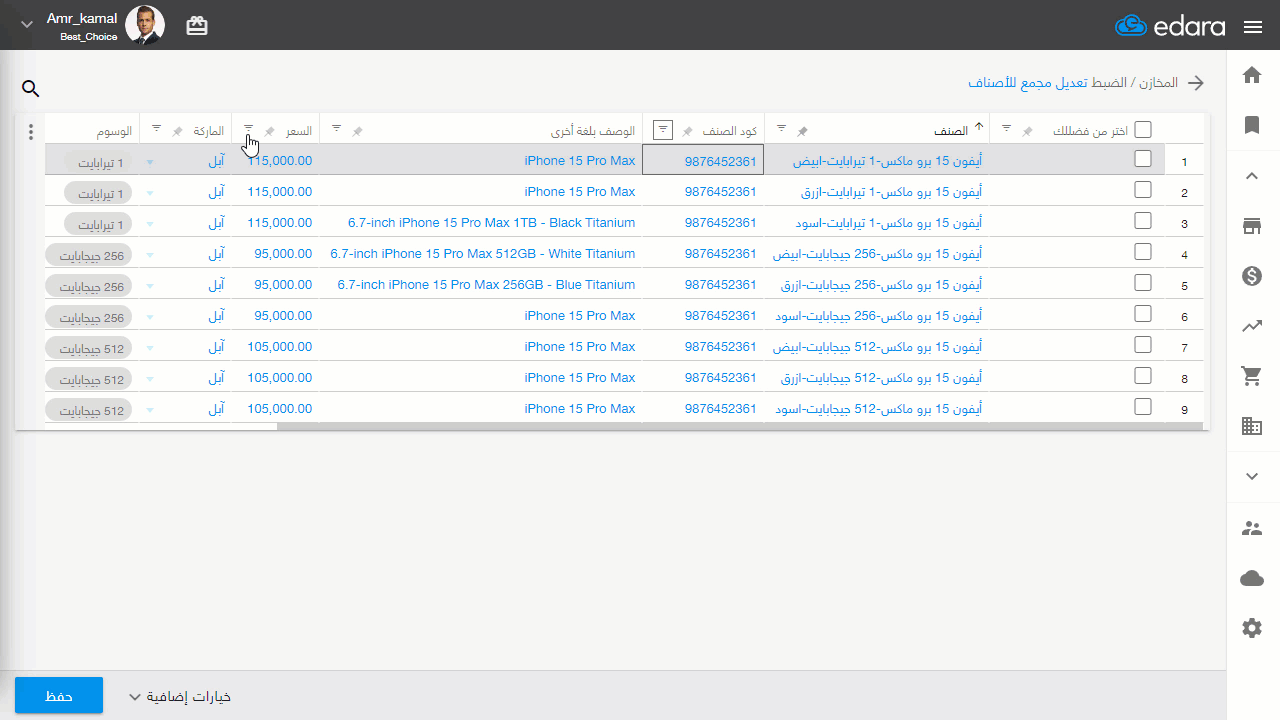Check the checkbox in row 9
Screen dimensions: 1280x720
click(1143, 406)
